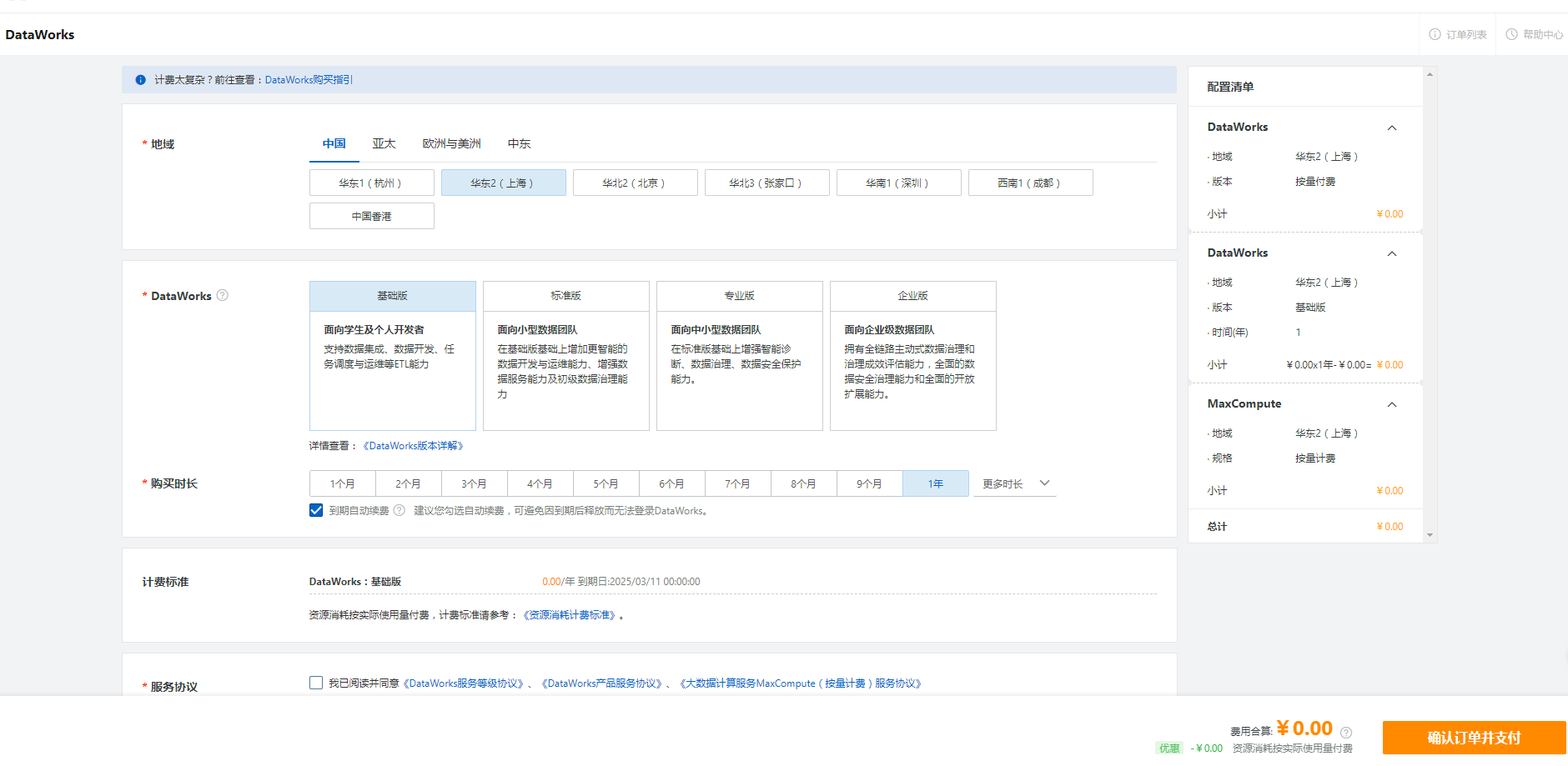The width and height of the screenshot is (1568, 766).
Task: Open the 《DataWorks版本详解》 link
Action: tap(413, 446)
